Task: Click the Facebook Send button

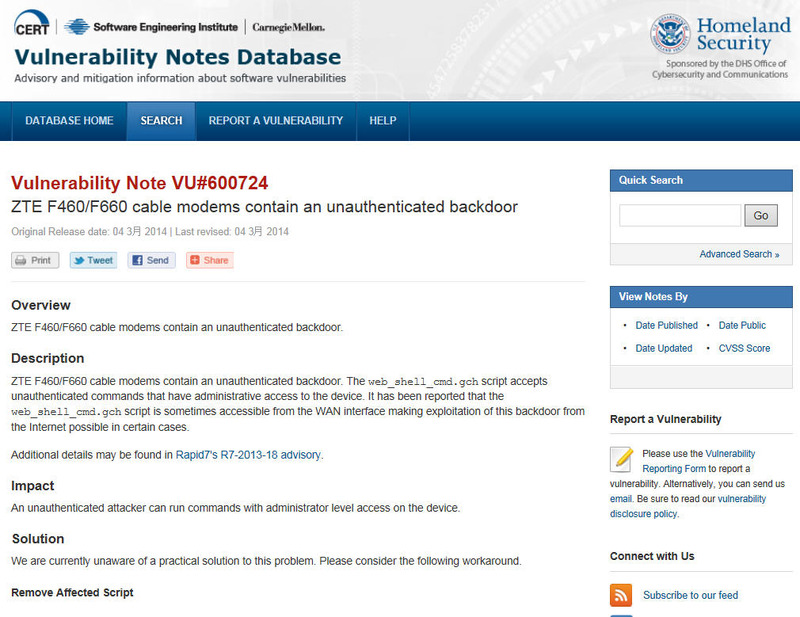Action: click(151, 260)
